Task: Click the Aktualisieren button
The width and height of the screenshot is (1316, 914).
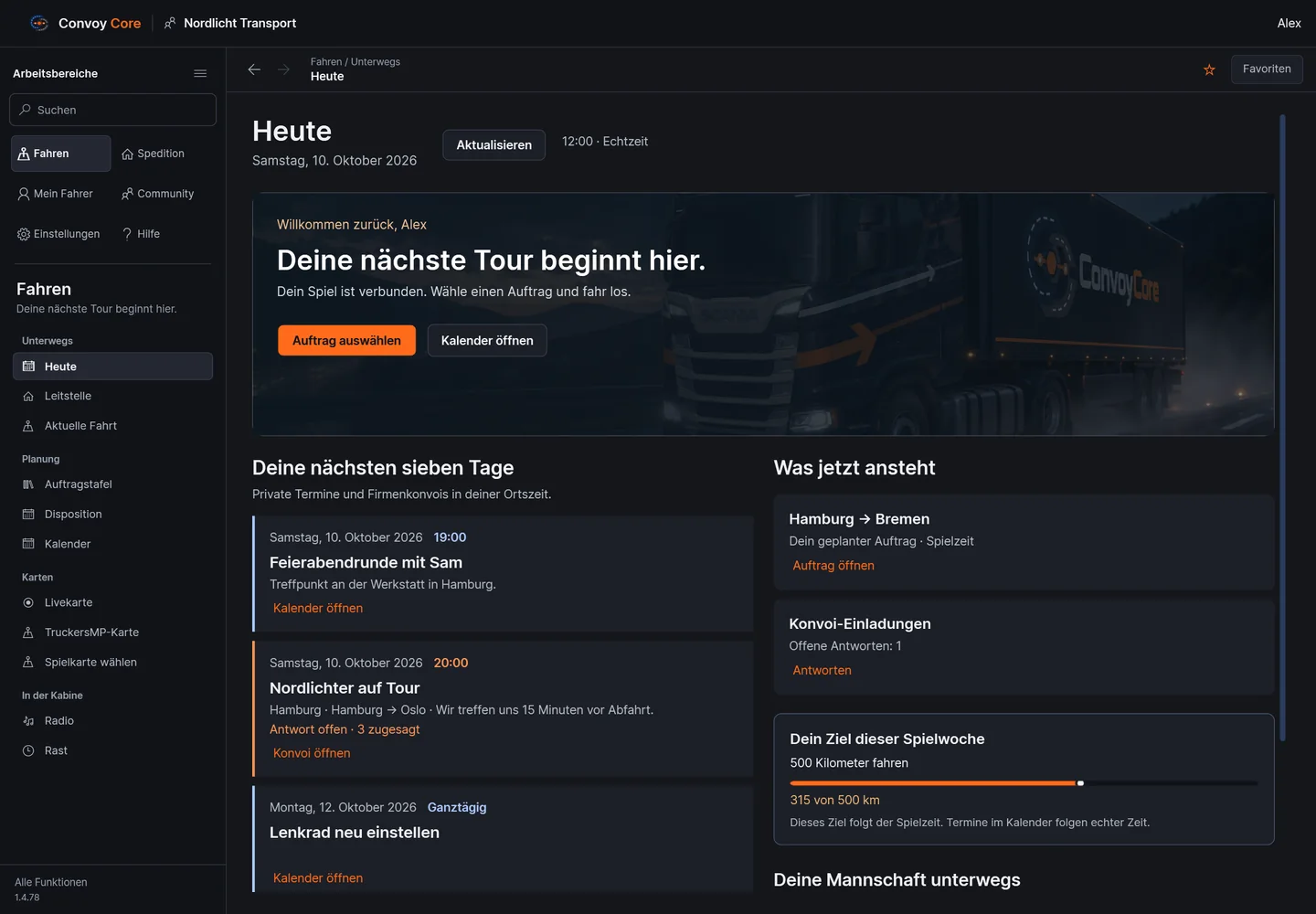Action: [493, 145]
